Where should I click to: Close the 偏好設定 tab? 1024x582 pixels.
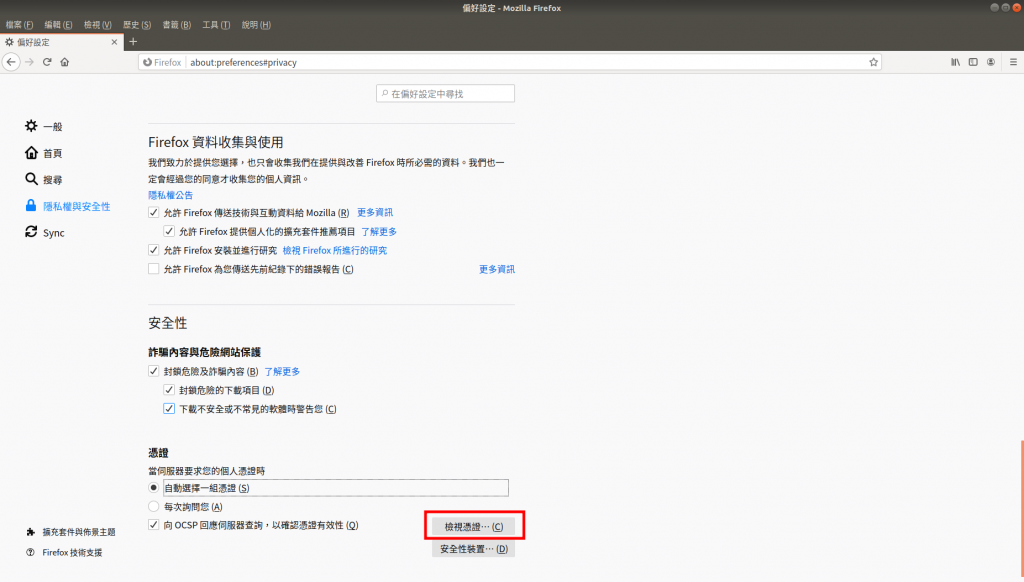(114, 42)
